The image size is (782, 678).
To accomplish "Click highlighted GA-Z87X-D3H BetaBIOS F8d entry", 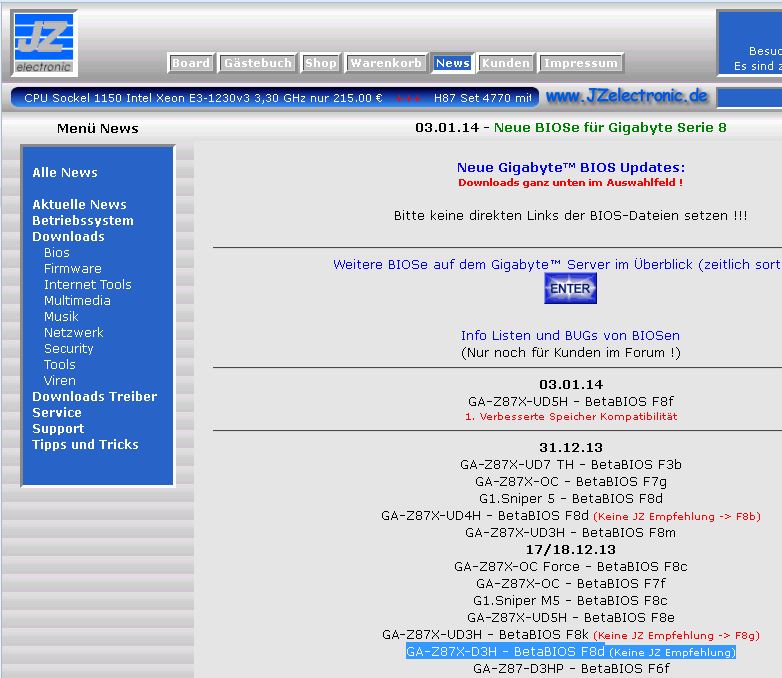I will 571,652.
